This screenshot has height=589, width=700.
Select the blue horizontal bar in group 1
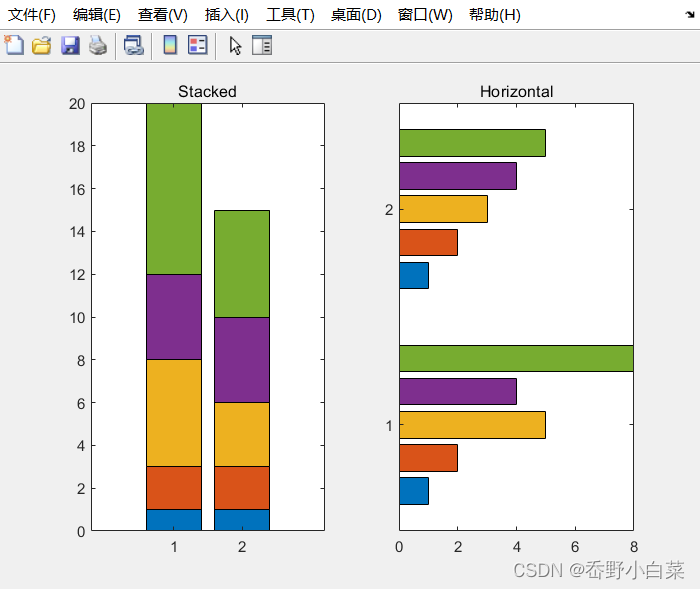pyautogui.click(x=414, y=491)
